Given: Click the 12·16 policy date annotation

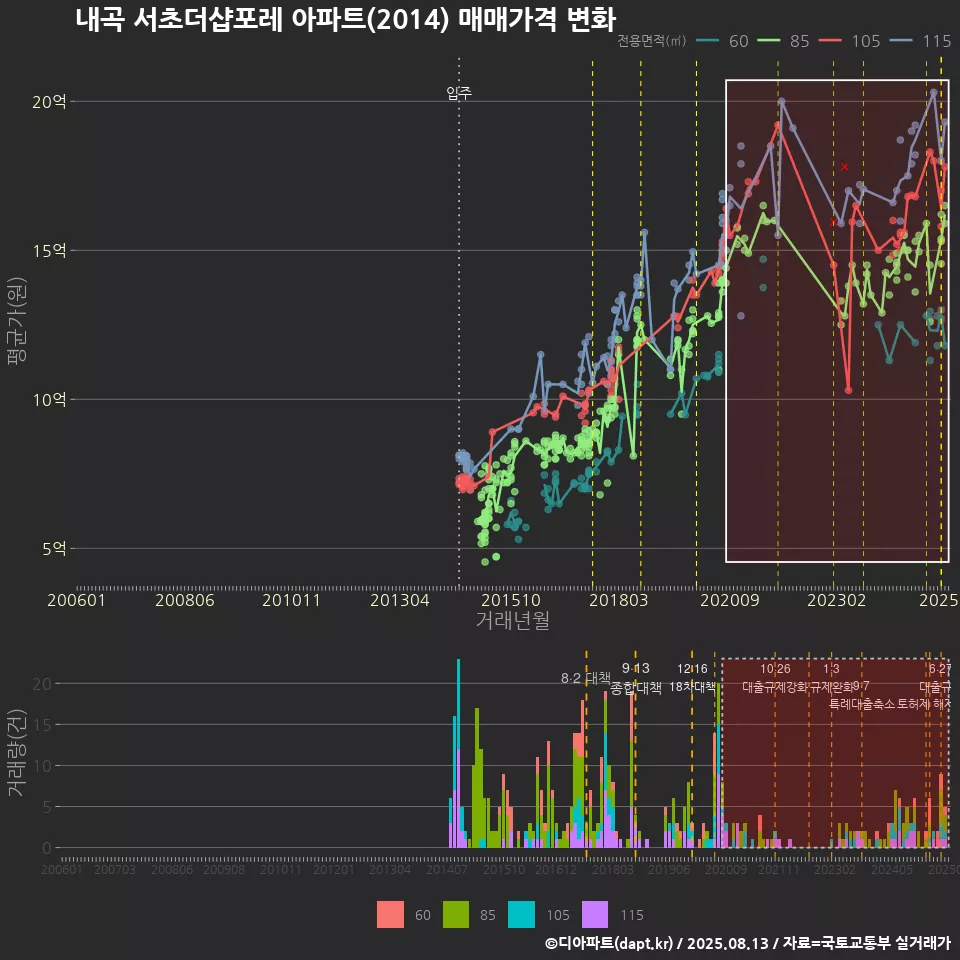Looking at the screenshot, I should (x=692, y=669).
